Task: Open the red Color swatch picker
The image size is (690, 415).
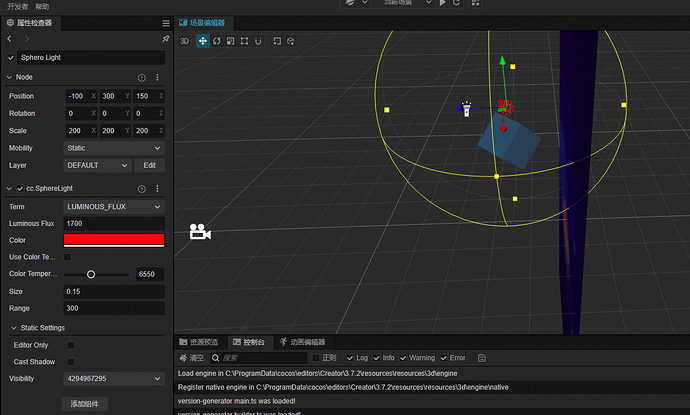Action: click(113, 239)
